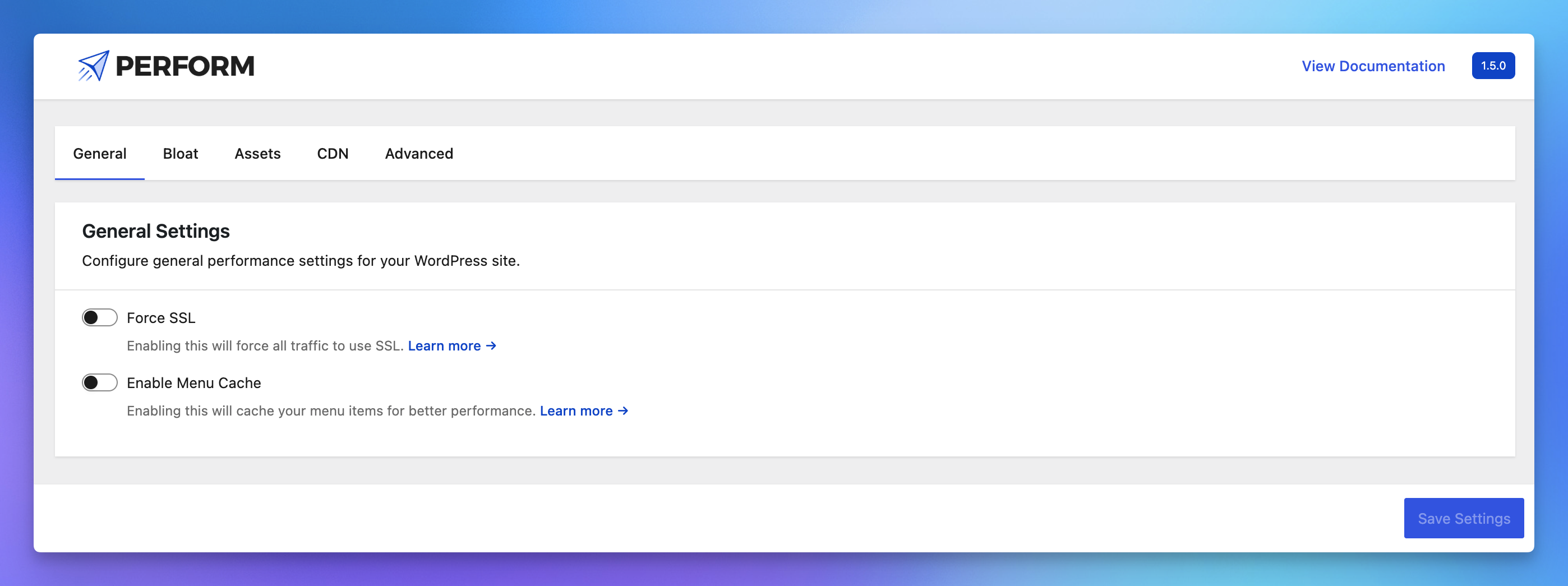Screen dimensions: 1568x586
Task: Switch to the General tab
Action: pos(100,153)
